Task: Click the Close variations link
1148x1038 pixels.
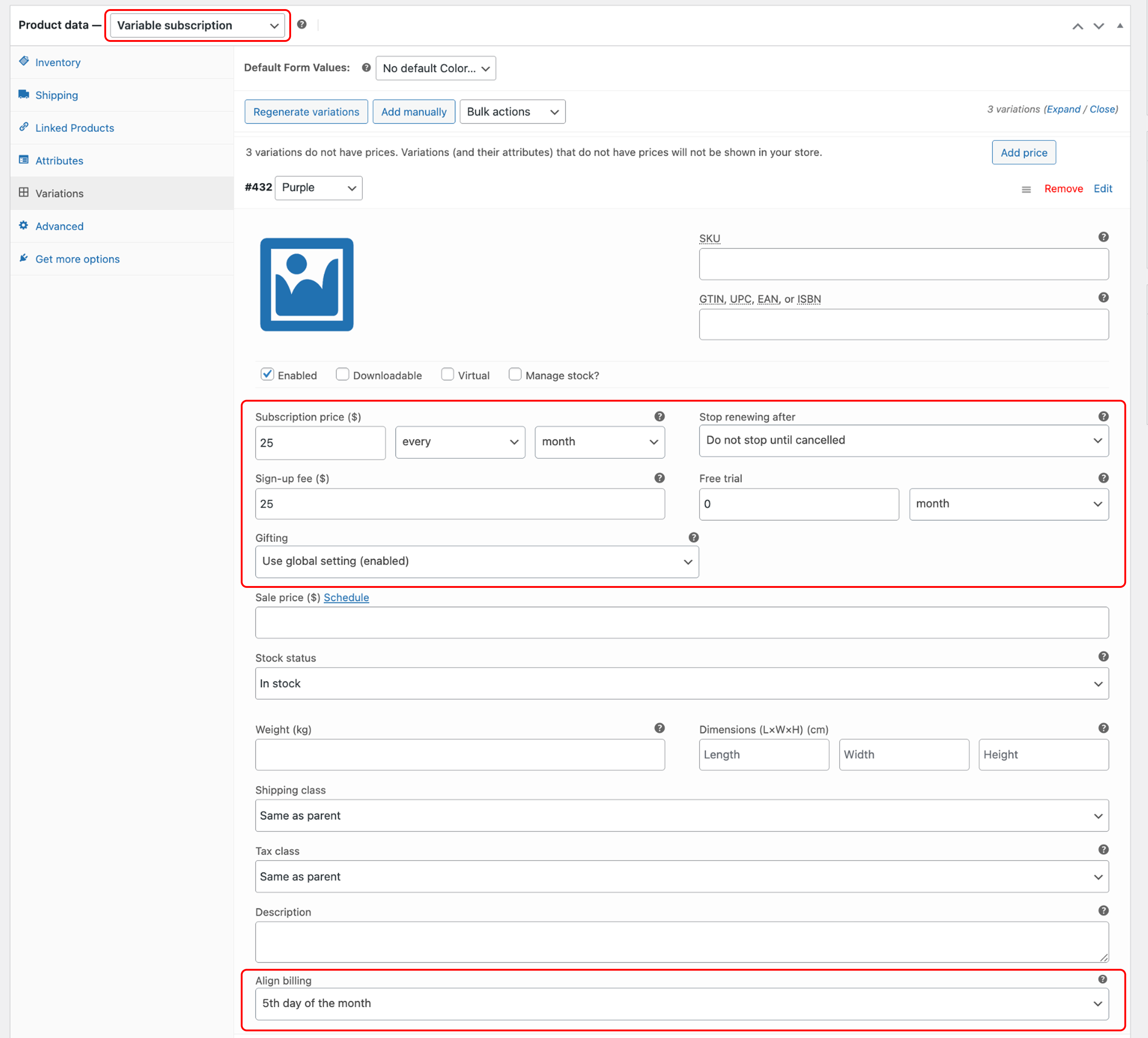Action: click(x=1103, y=109)
